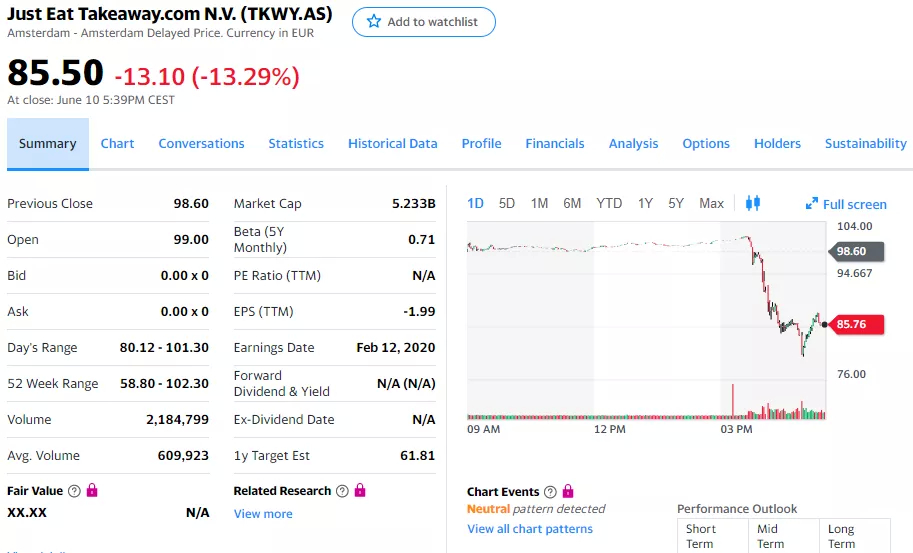Open the Summary tab

[48, 144]
